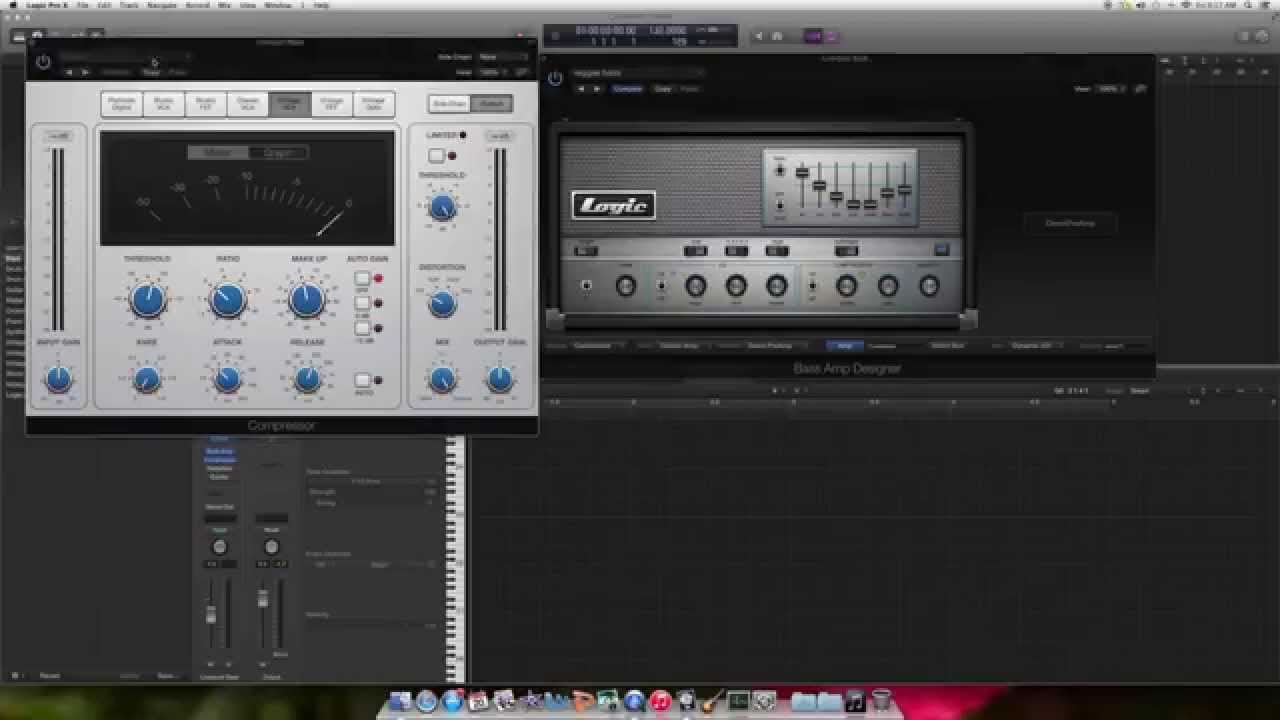
Task: Enable Auto release button
Action: [x=362, y=380]
